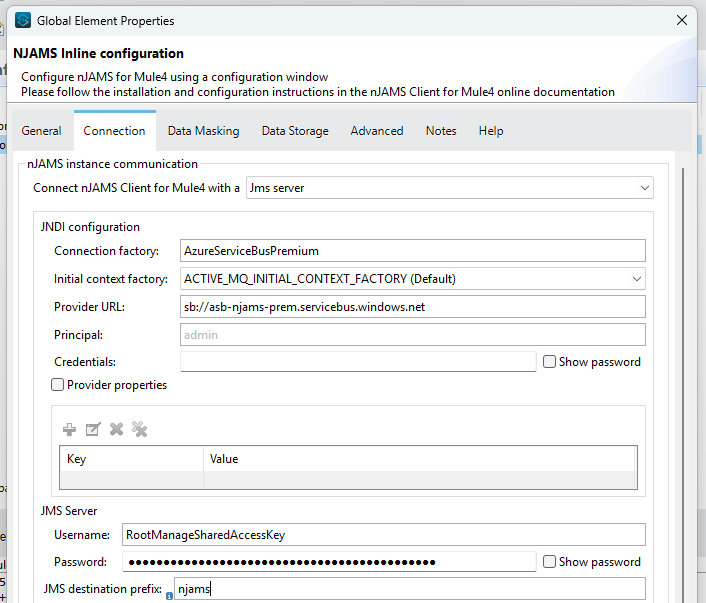Click the dialog's vertical scrollbar
Viewport: 706px width, 603px height.
(x=683, y=383)
